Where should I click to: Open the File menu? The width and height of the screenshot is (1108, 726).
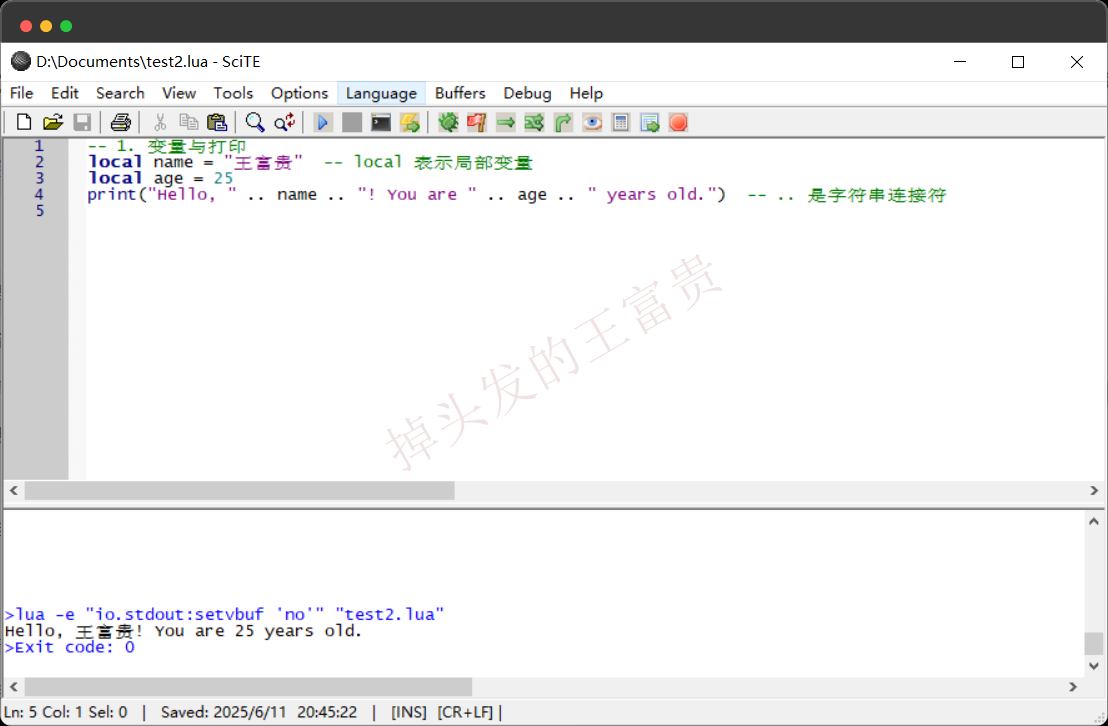[x=21, y=93]
